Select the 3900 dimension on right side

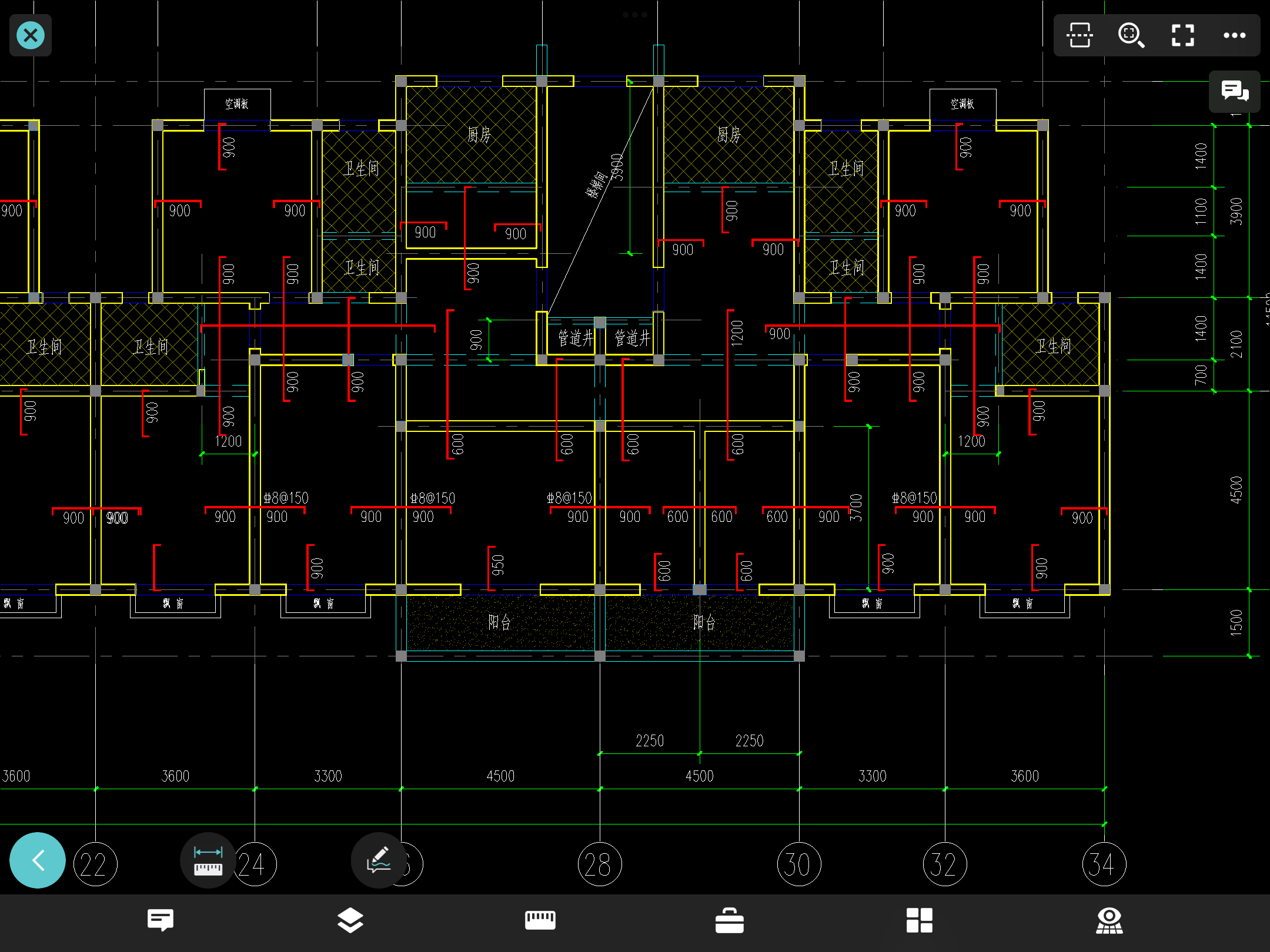[1236, 212]
